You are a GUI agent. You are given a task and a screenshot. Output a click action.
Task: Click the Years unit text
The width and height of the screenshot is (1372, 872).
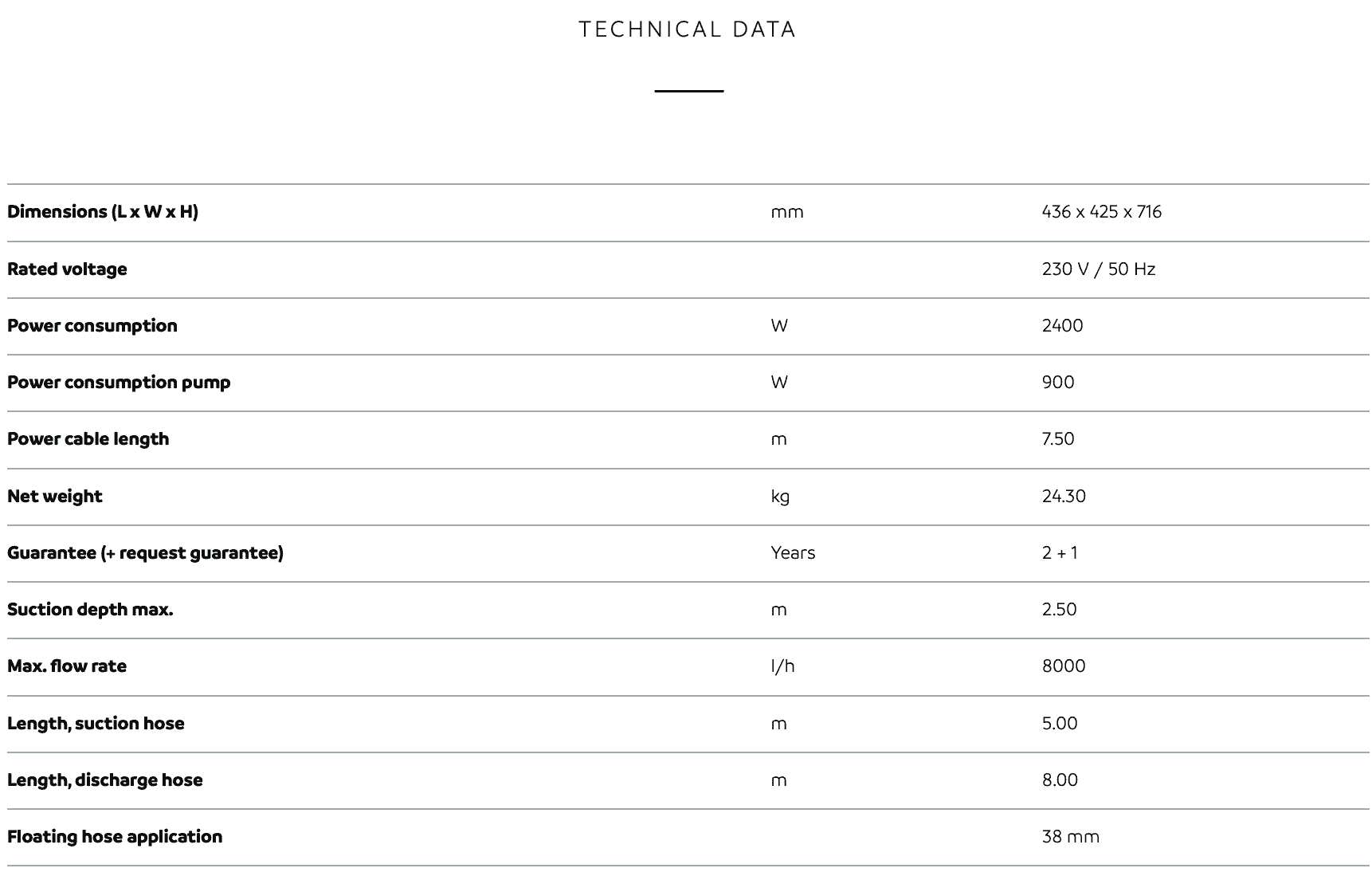click(793, 553)
